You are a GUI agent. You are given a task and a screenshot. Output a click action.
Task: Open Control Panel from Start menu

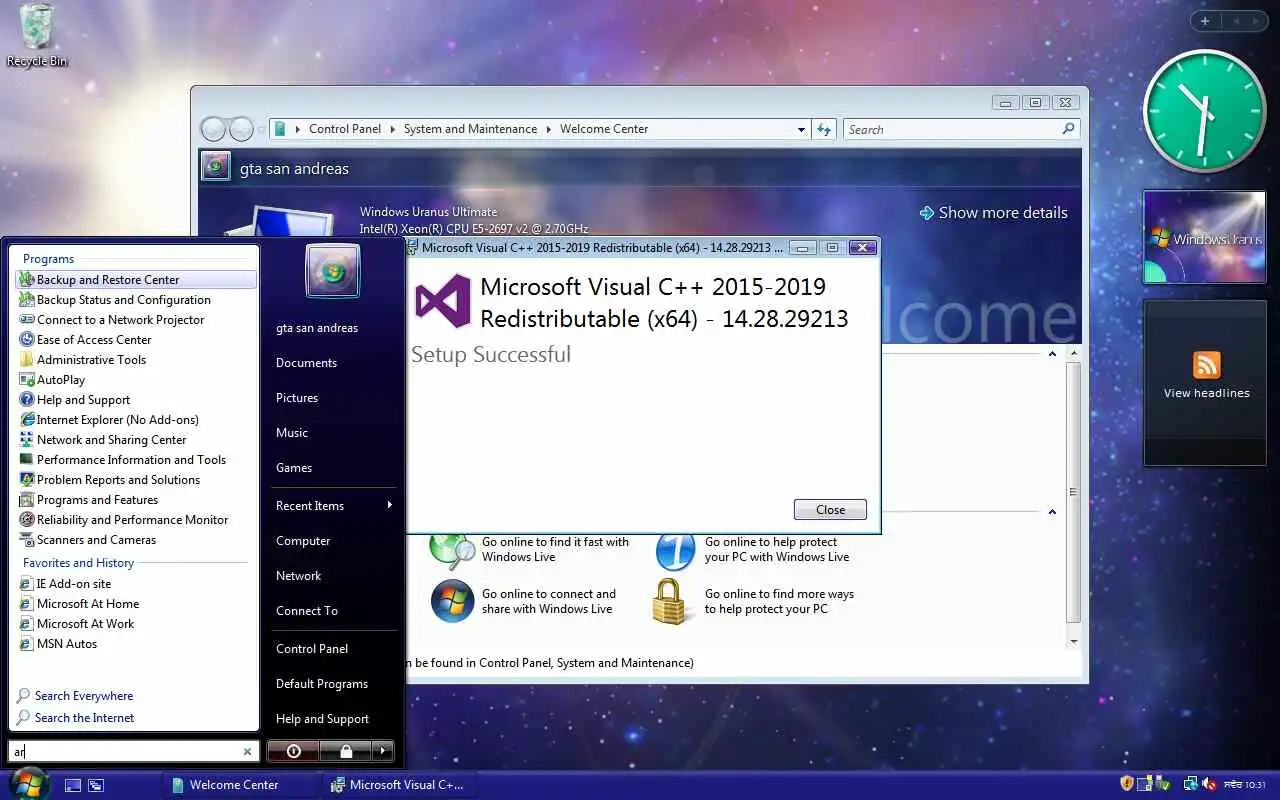[x=312, y=649]
